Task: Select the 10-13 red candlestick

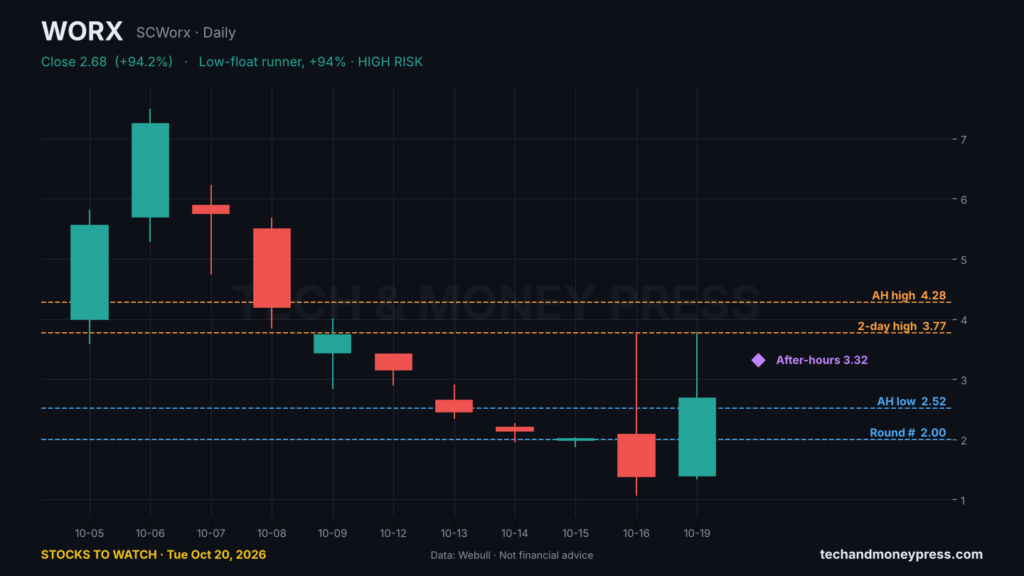Action: coord(454,406)
